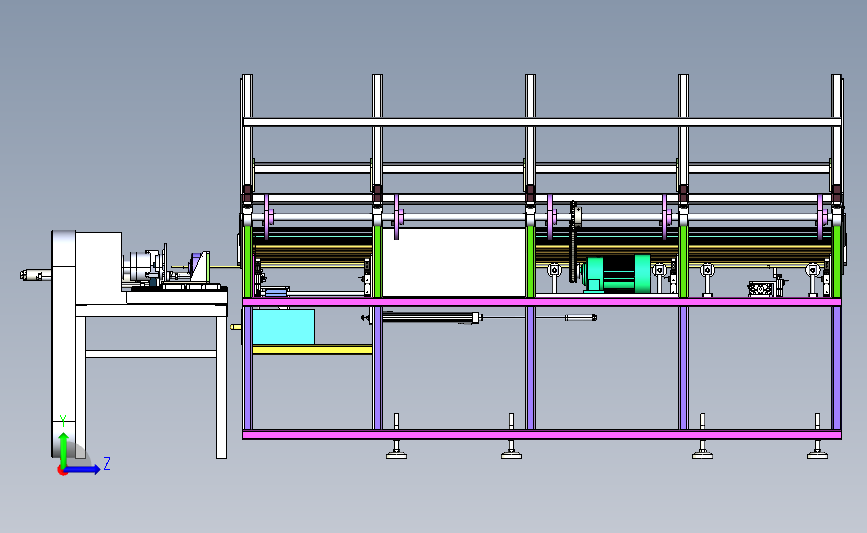This screenshot has height=533, width=867.
Task: Select the gray chuck assembly on left machine
Action: 142,268
